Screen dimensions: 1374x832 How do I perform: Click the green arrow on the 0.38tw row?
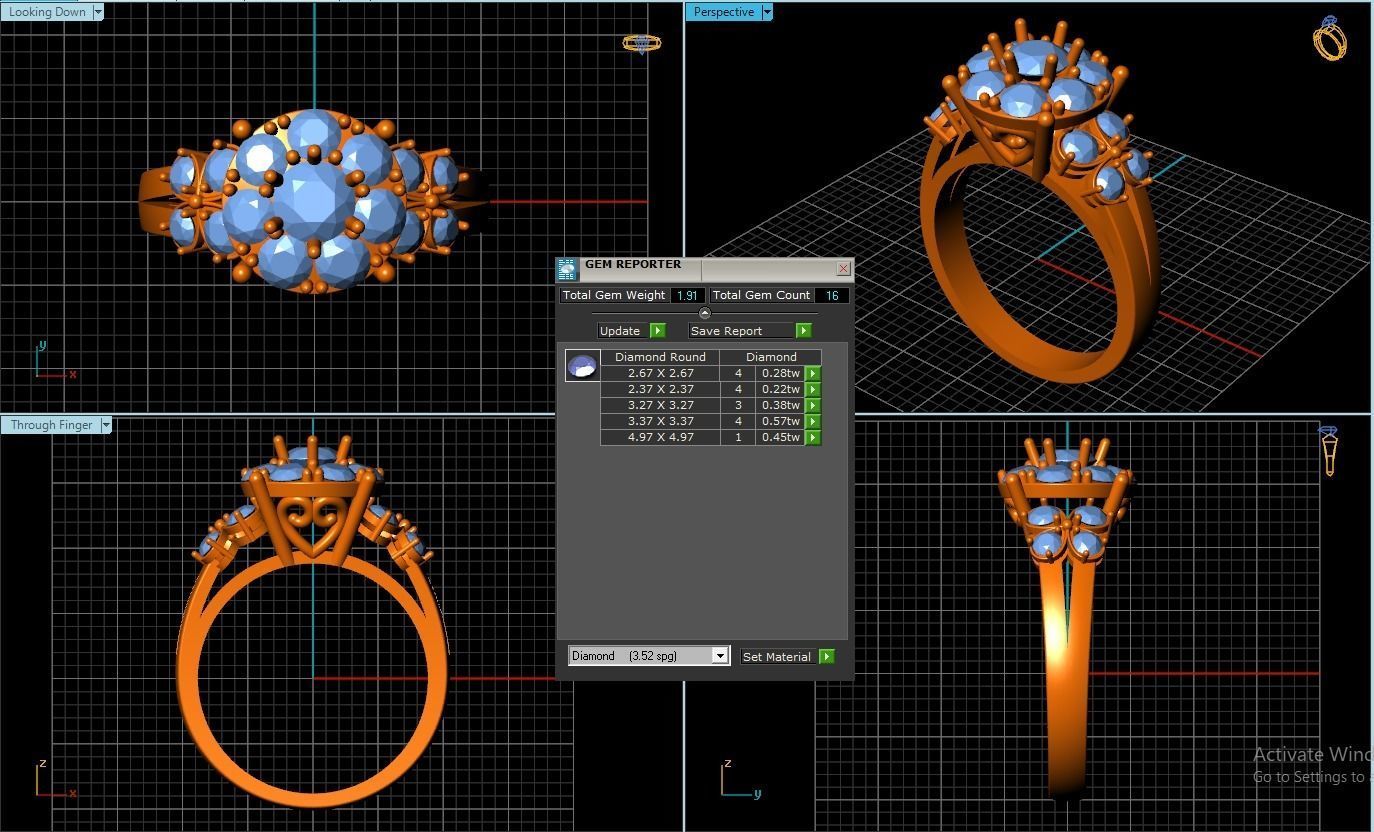click(812, 405)
